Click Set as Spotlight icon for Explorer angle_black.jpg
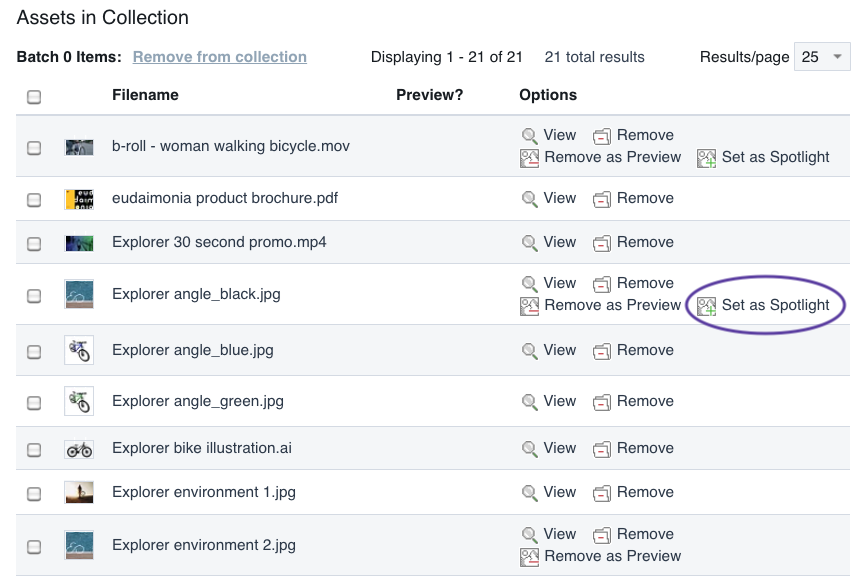 click(x=706, y=306)
